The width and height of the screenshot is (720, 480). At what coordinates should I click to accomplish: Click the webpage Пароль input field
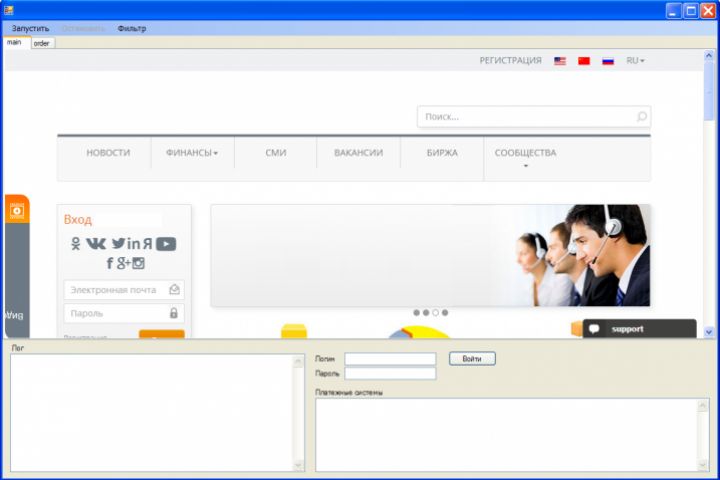coord(124,313)
